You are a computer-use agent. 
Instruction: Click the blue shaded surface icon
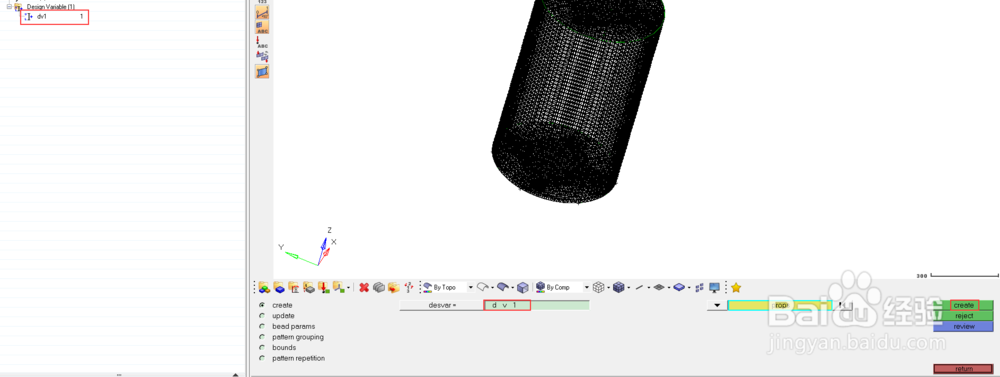point(261,71)
